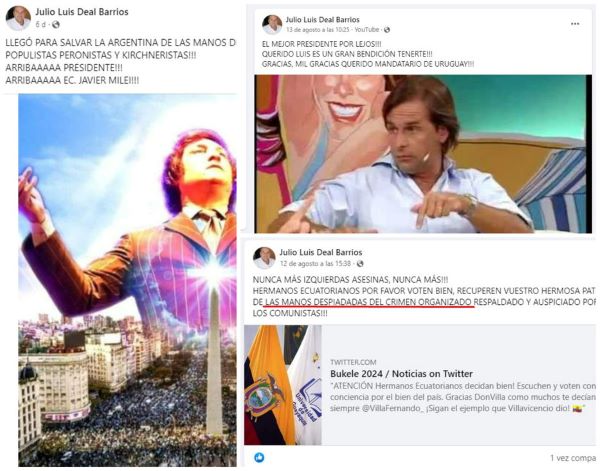Screen dimensions: 600x471
Task: Click the YouTube source label
Action: point(367,30)
